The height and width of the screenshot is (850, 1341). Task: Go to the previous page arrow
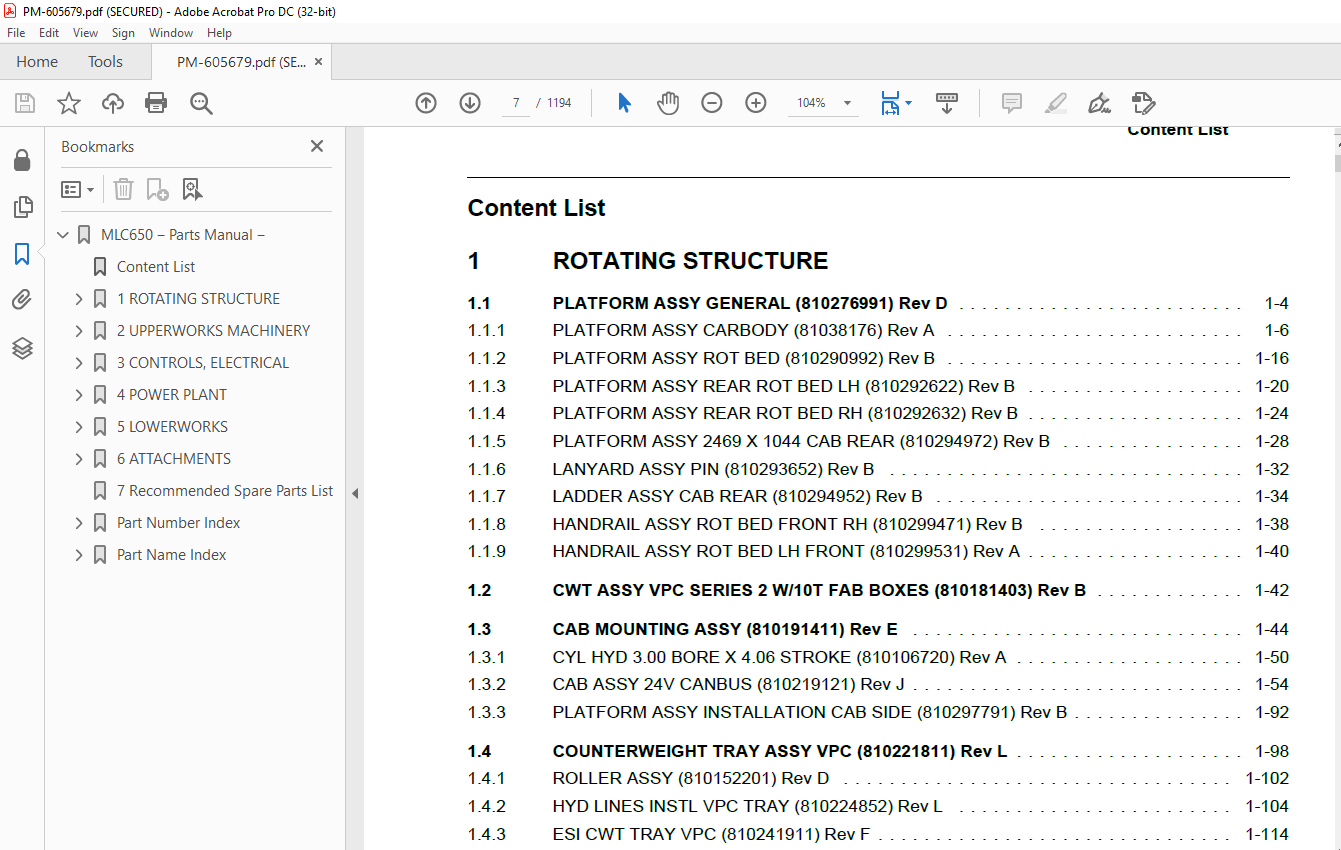tap(426, 103)
